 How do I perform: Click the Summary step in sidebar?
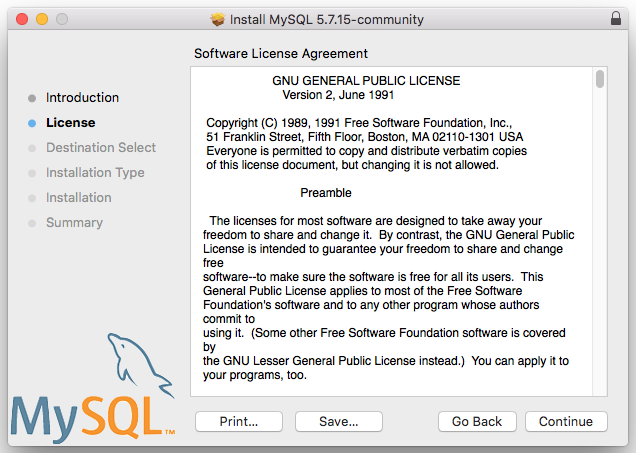tap(74, 223)
